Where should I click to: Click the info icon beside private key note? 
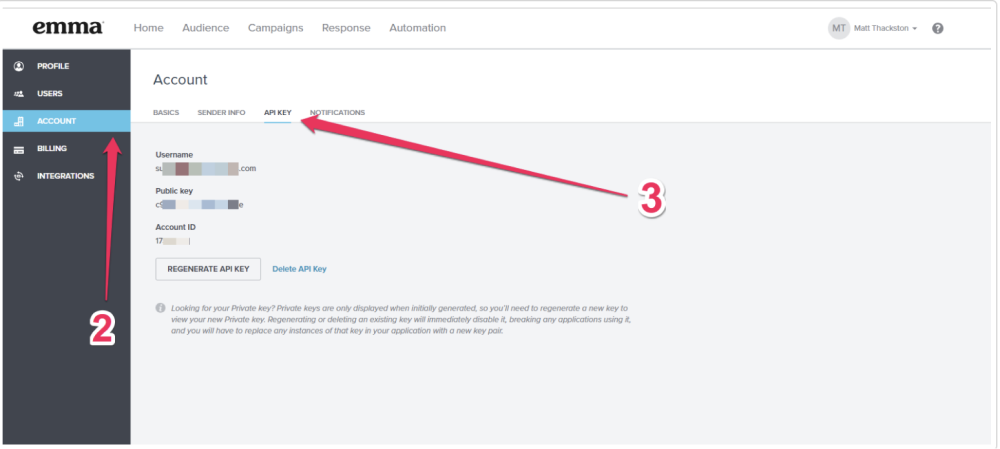[160, 308]
